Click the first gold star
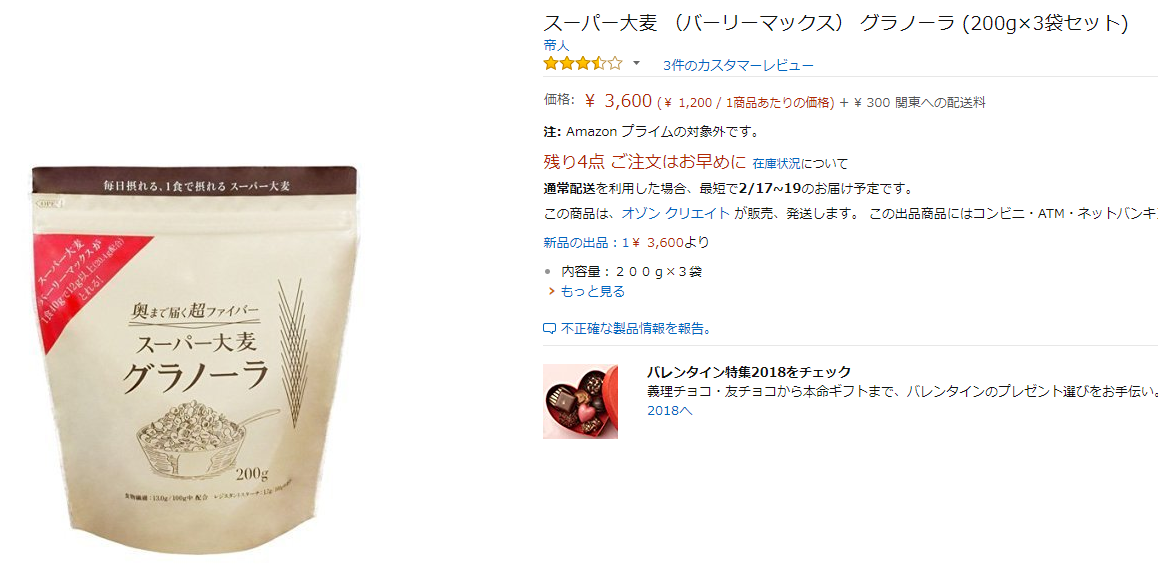 (x=551, y=64)
